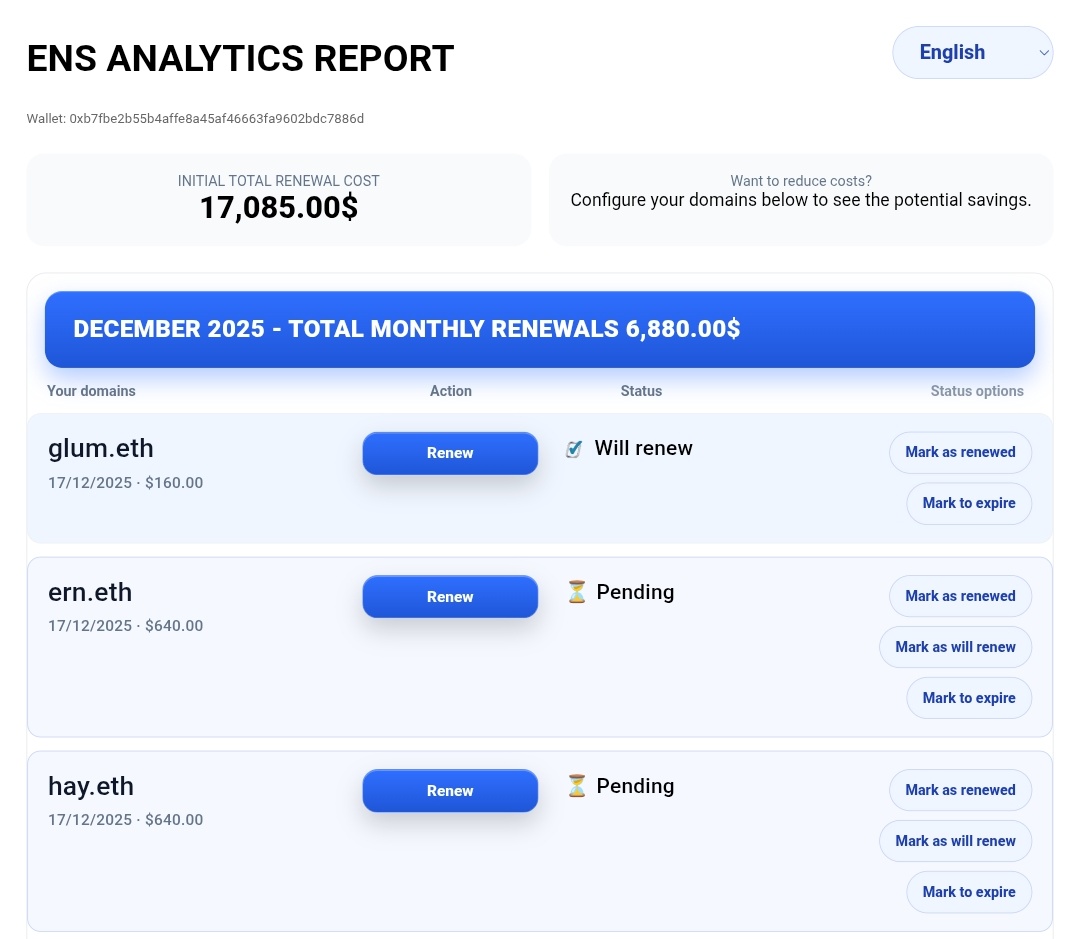Click Pending status text for hay.eth
Screen dimensions: 1080x939
pos(635,787)
